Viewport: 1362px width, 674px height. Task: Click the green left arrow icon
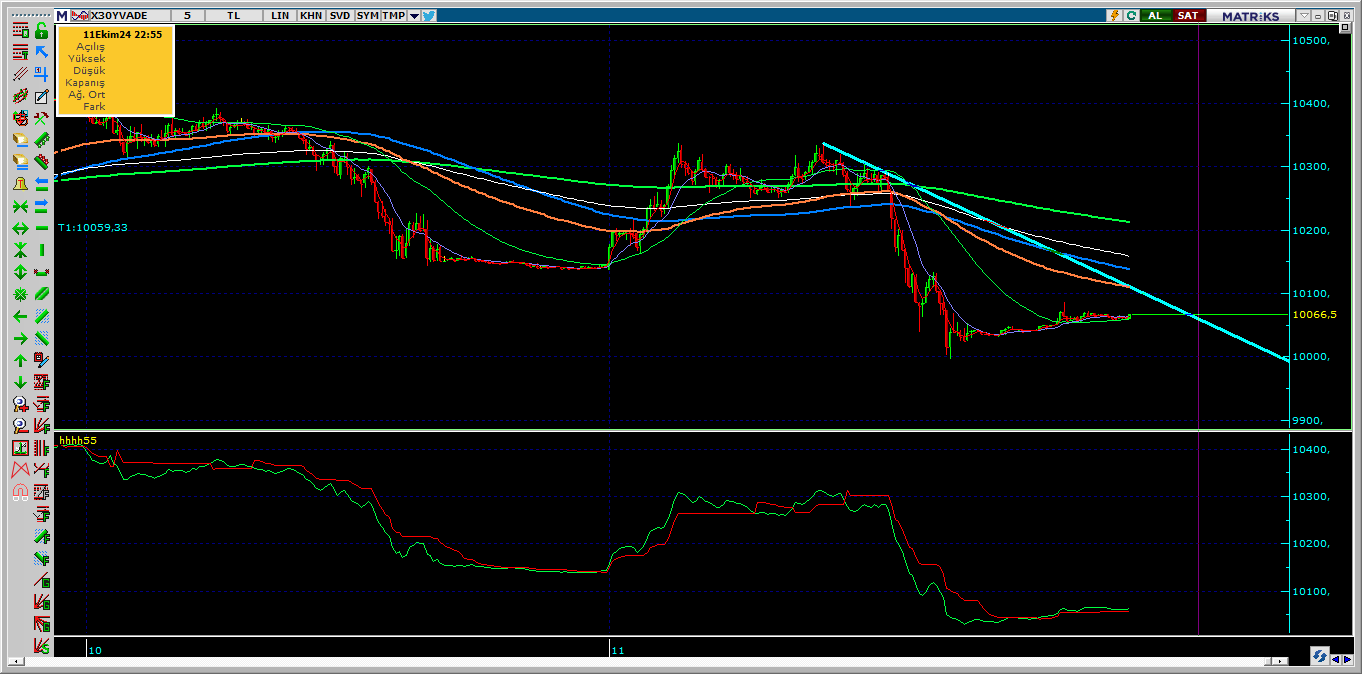pos(20,316)
